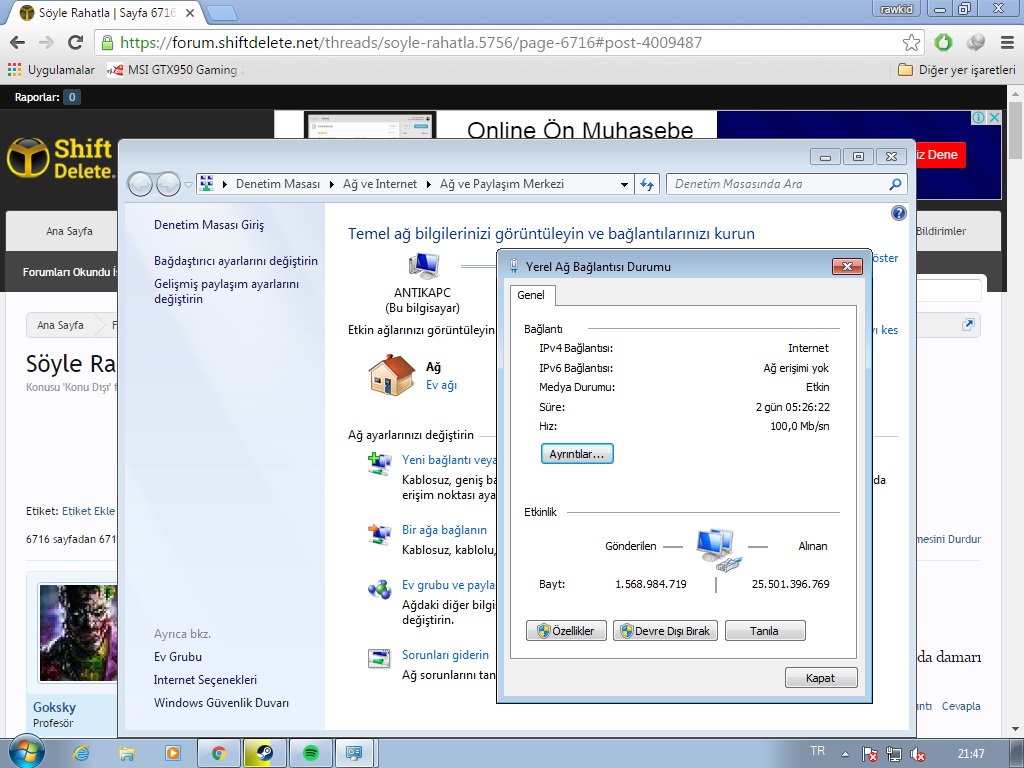1024x768 pixels.
Task: Click the green extension icon in Chrome
Action: click(943, 42)
